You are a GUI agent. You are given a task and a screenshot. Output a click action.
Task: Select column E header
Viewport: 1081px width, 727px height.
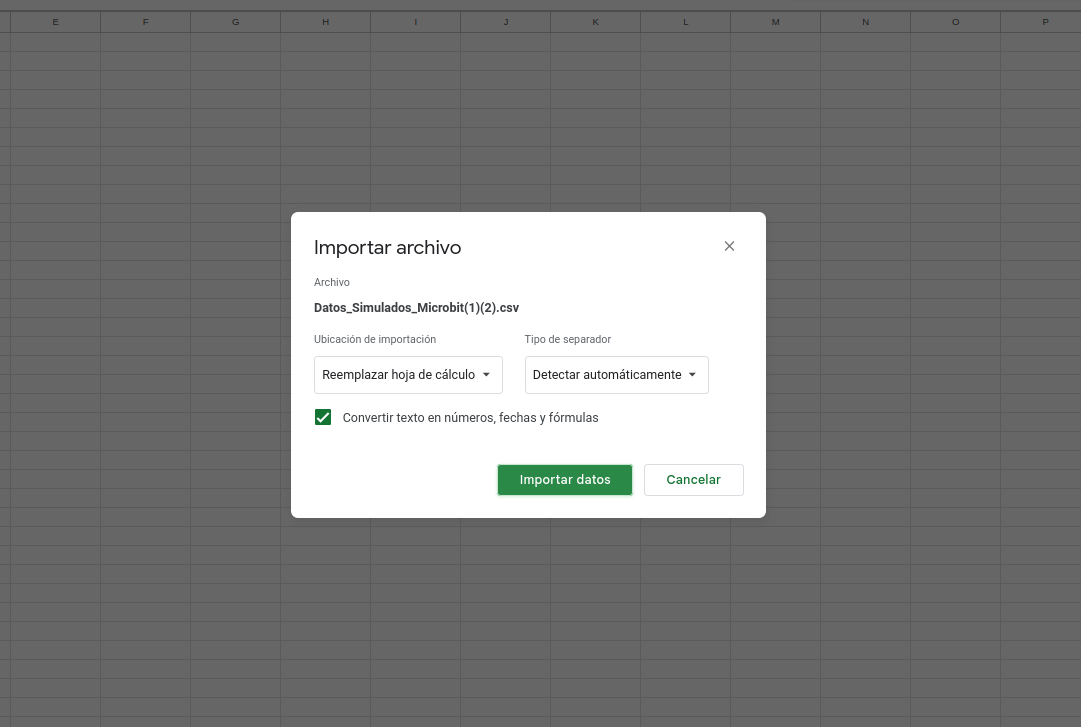[55, 21]
